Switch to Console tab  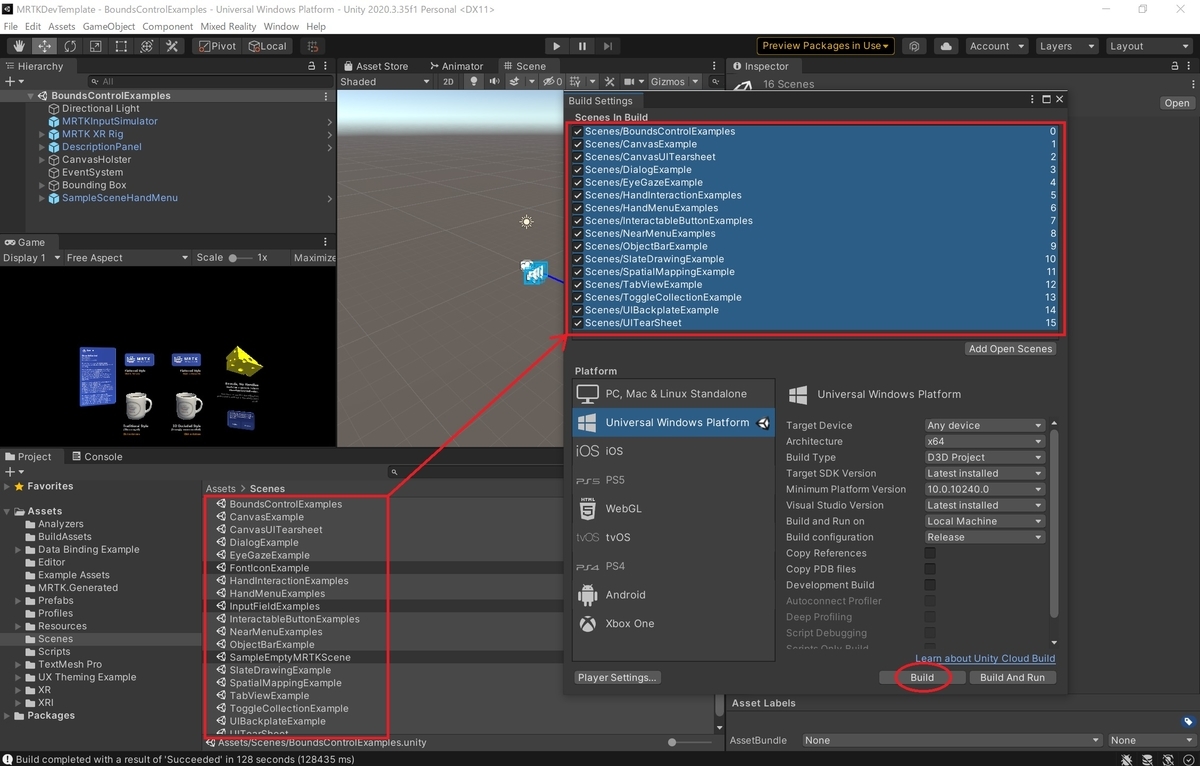[96, 457]
